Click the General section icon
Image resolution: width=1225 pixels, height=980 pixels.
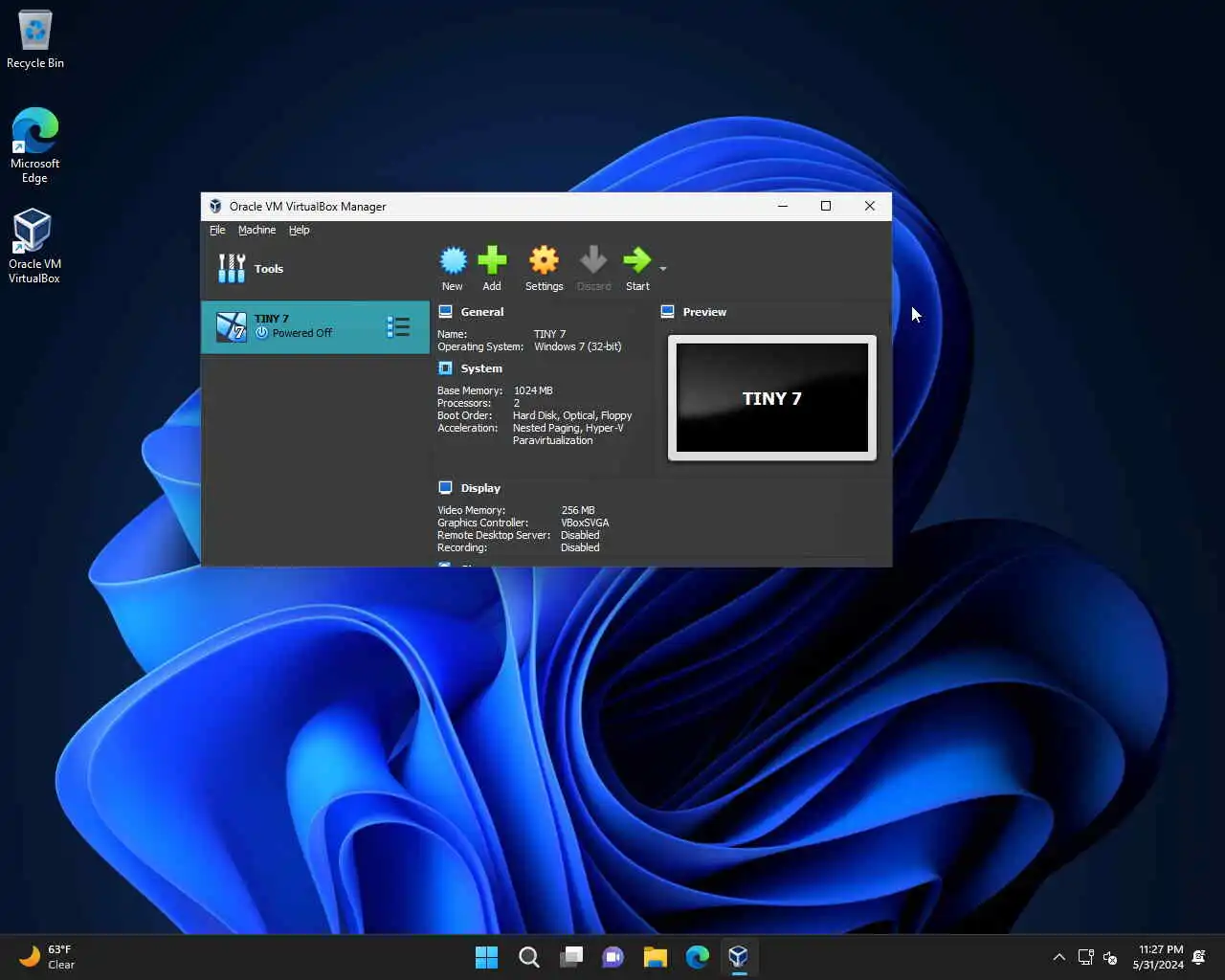445,311
